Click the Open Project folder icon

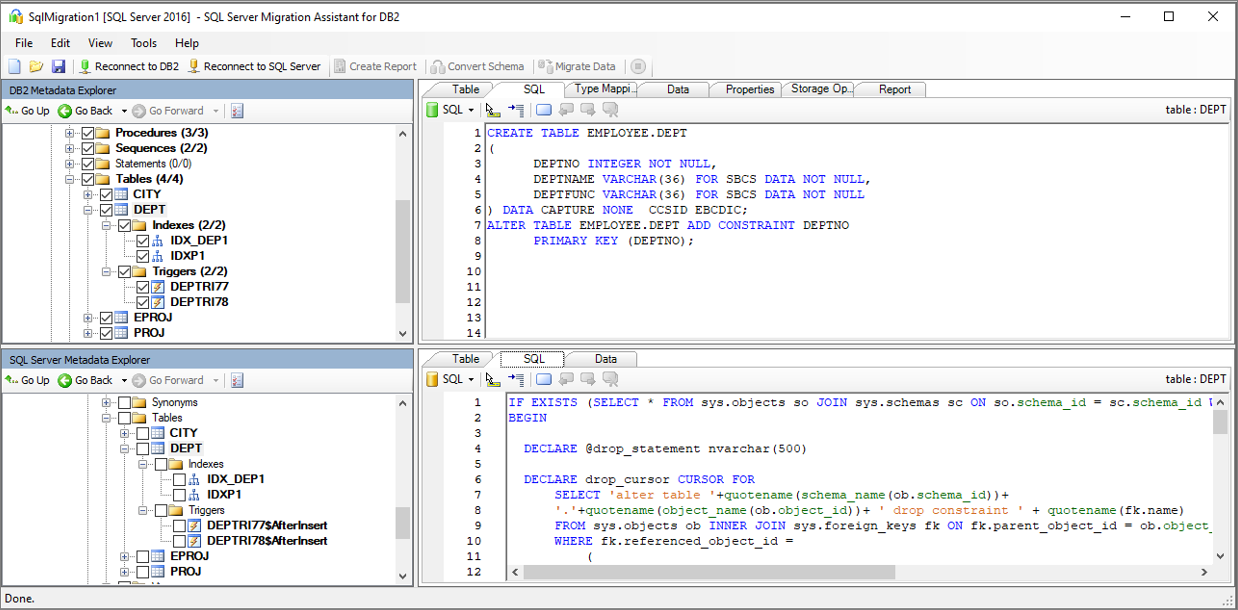tap(36, 67)
